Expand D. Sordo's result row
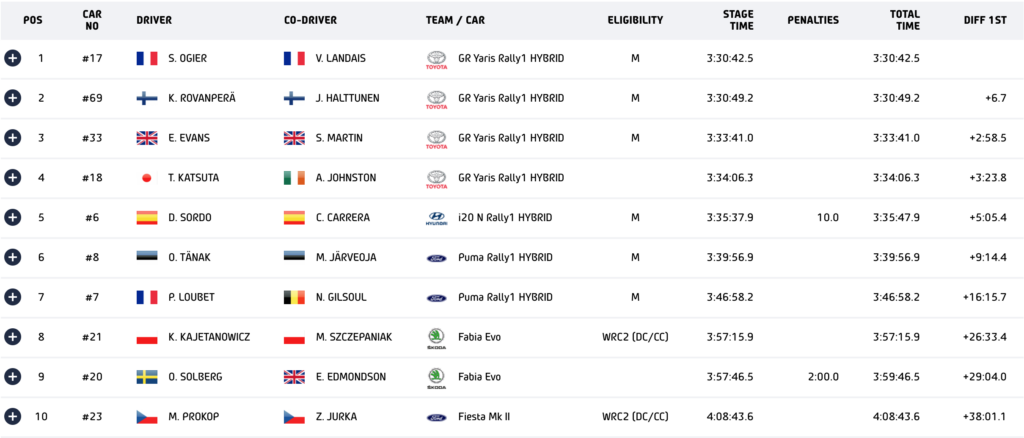This screenshot has height=438, width=1024. pyautogui.click(x=12, y=217)
